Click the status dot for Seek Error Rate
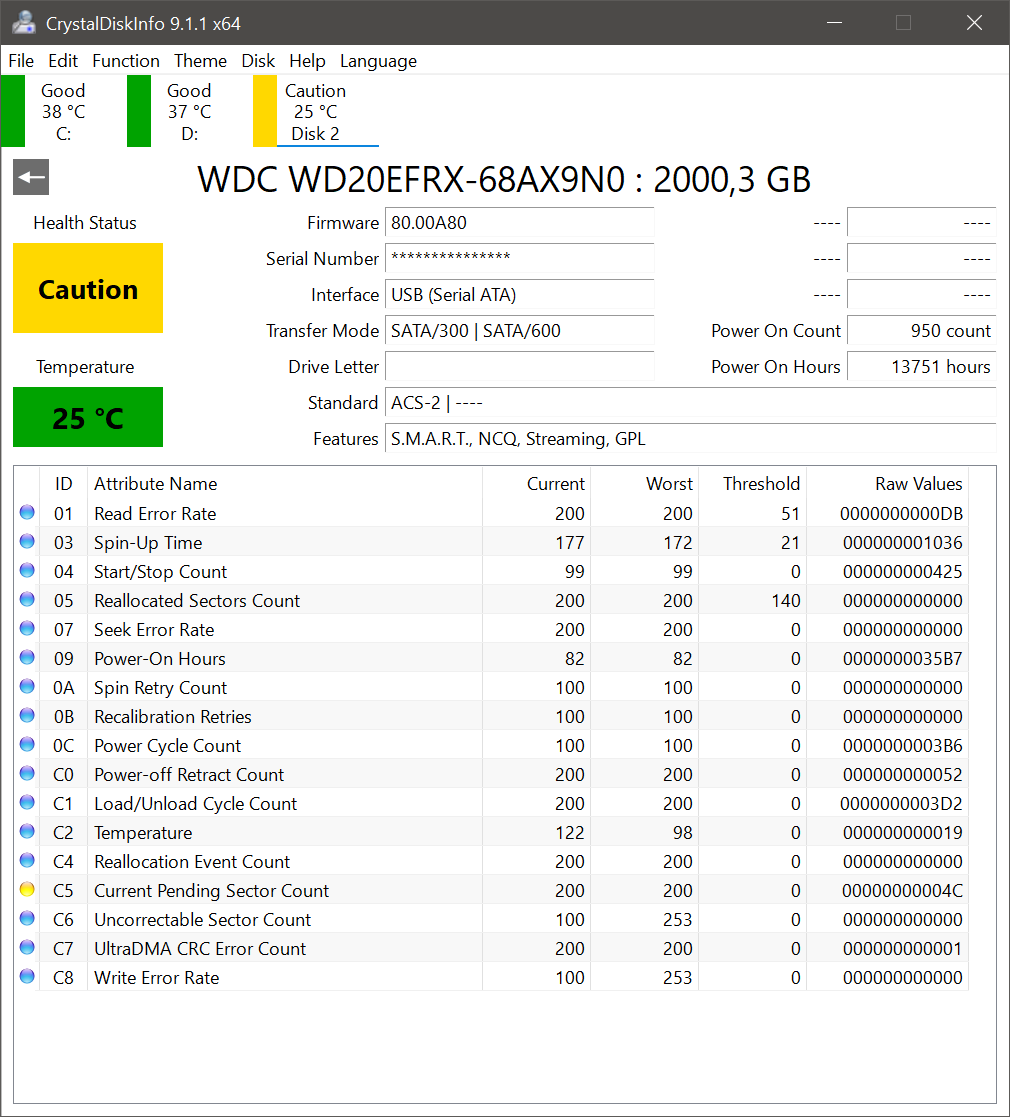This screenshot has height=1117, width=1010. pos(27,628)
